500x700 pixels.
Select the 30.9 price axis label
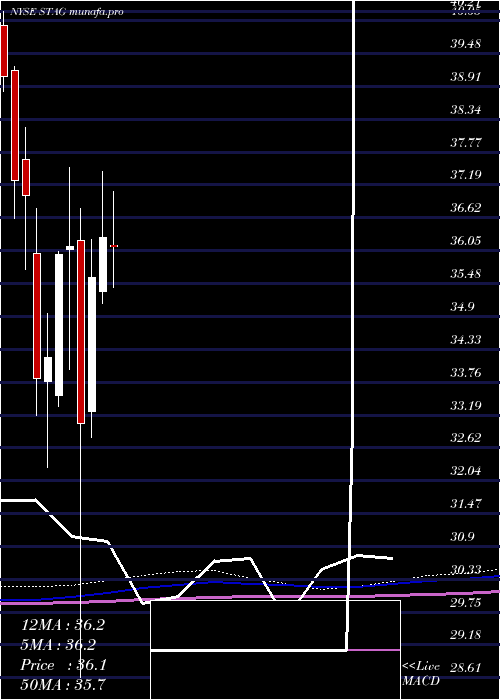click(462, 537)
